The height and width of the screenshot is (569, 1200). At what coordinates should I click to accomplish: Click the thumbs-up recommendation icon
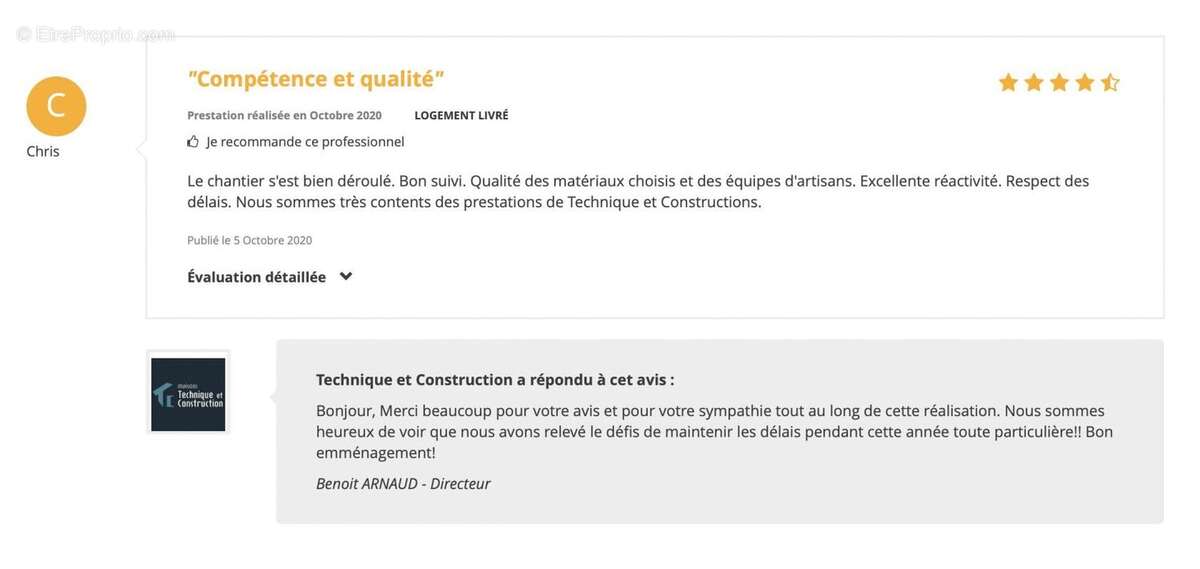[193, 142]
